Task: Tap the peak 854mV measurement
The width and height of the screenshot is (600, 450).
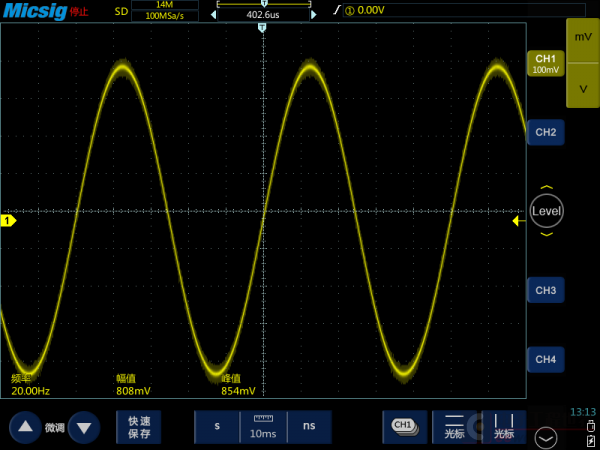Action: [x=238, y=385]
